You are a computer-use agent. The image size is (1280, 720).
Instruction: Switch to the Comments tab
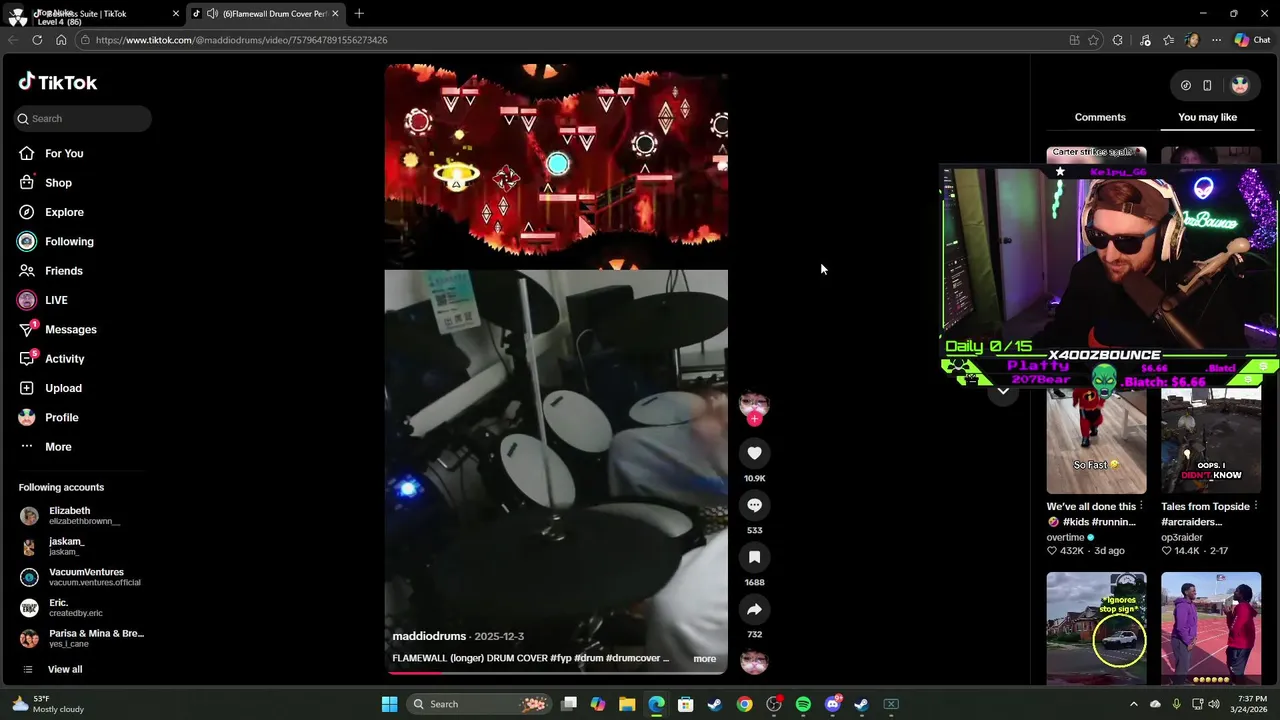pyautogui.click(x=1100, y=117)
